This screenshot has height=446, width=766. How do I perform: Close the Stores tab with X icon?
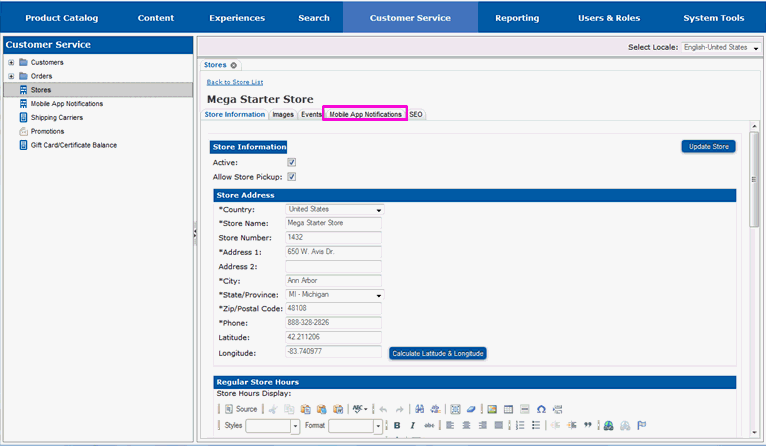pos(234,65)
